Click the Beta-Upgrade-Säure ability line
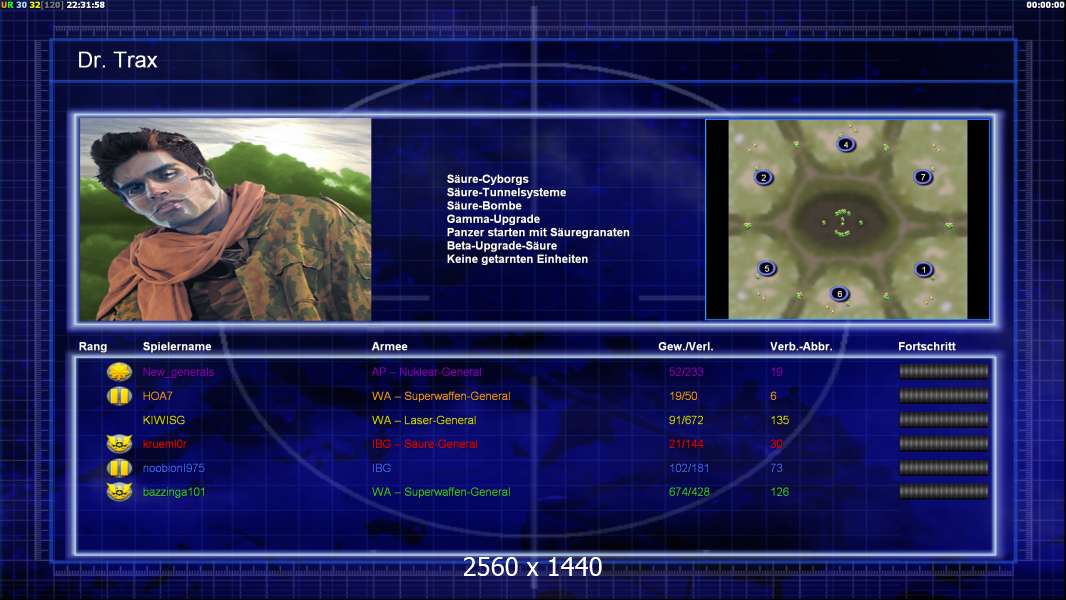This screenshot has width=1066, height=600. pyautogui.click(x=502, y=246)
